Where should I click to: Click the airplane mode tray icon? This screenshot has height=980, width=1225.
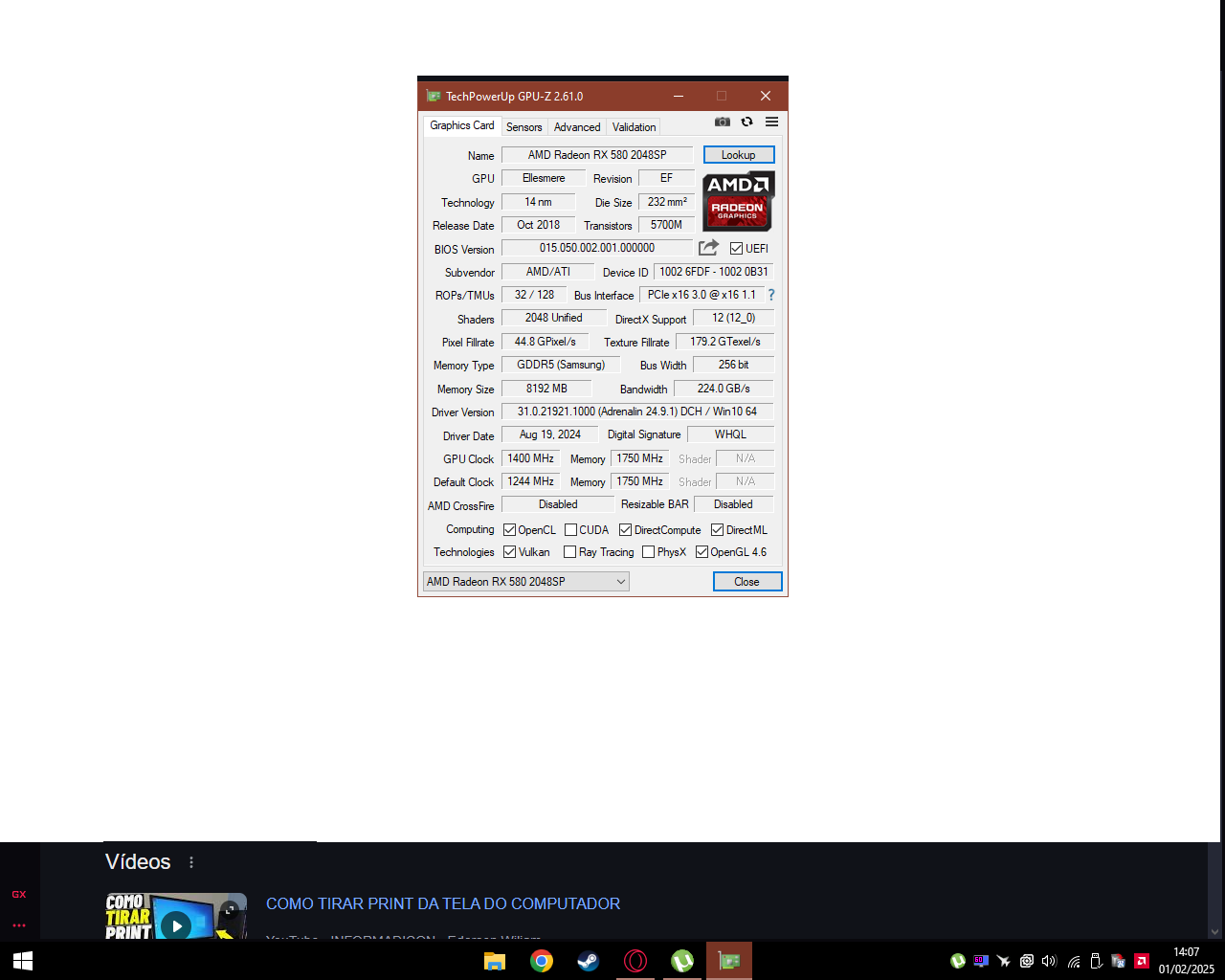click(x=1003, y=961)
